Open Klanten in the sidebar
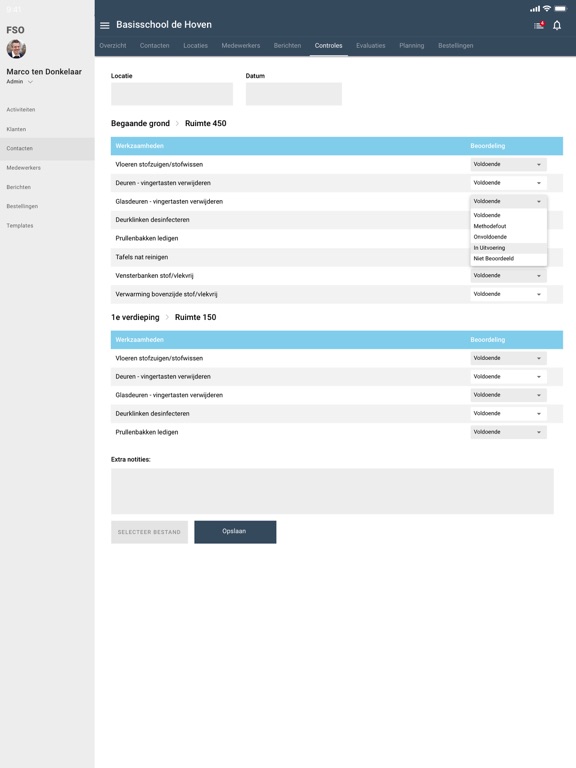 pos(16,129)
